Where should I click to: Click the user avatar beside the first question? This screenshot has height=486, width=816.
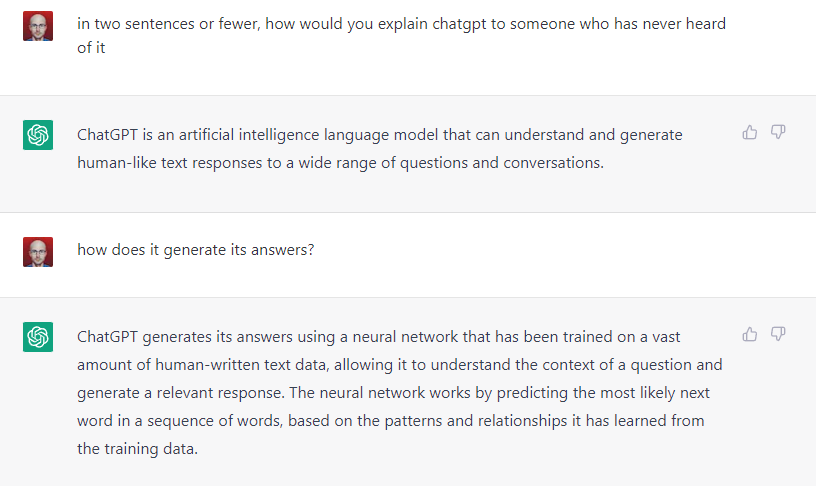(x=38, y=26)
